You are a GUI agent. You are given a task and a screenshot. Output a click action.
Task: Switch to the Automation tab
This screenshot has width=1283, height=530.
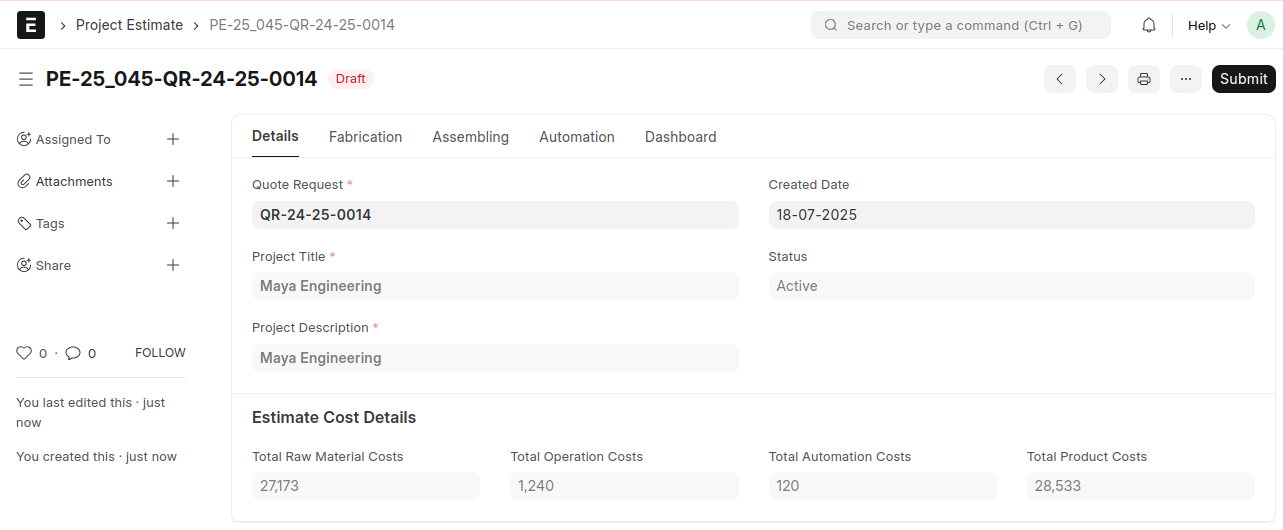point(577,137)
